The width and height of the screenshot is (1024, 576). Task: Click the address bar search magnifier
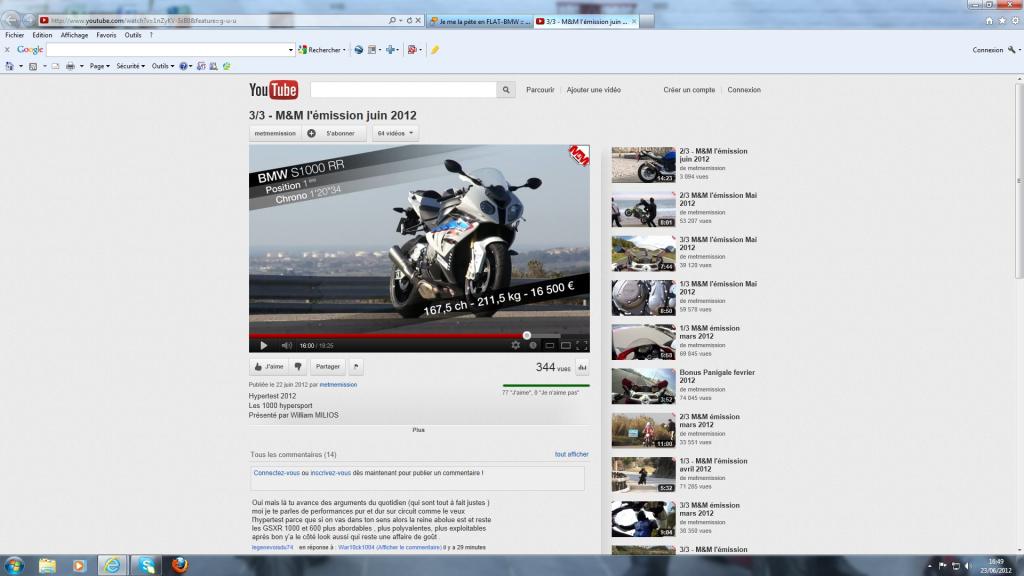392,20
